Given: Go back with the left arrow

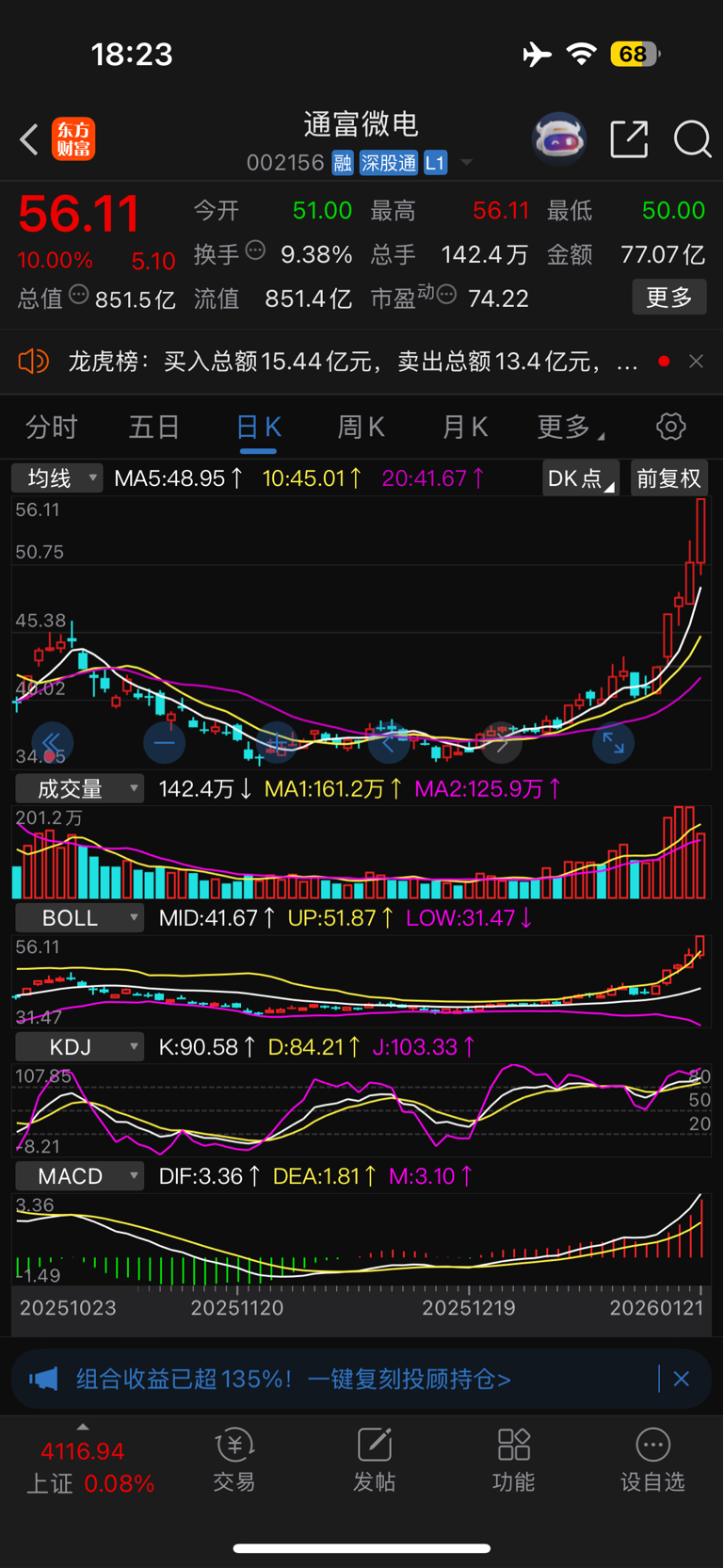Looking at the screenshot, I should click(x=29, y=139).
